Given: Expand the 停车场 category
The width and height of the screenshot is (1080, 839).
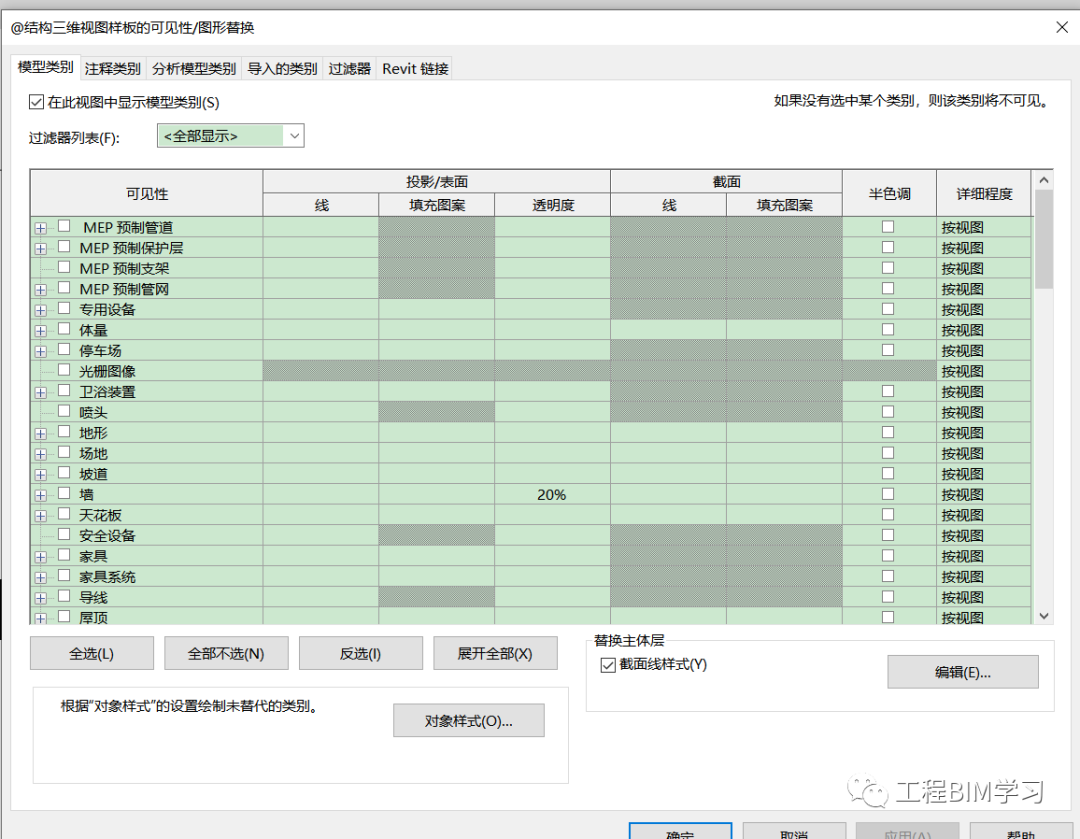Looking at the screenshot, I should 41,352.
